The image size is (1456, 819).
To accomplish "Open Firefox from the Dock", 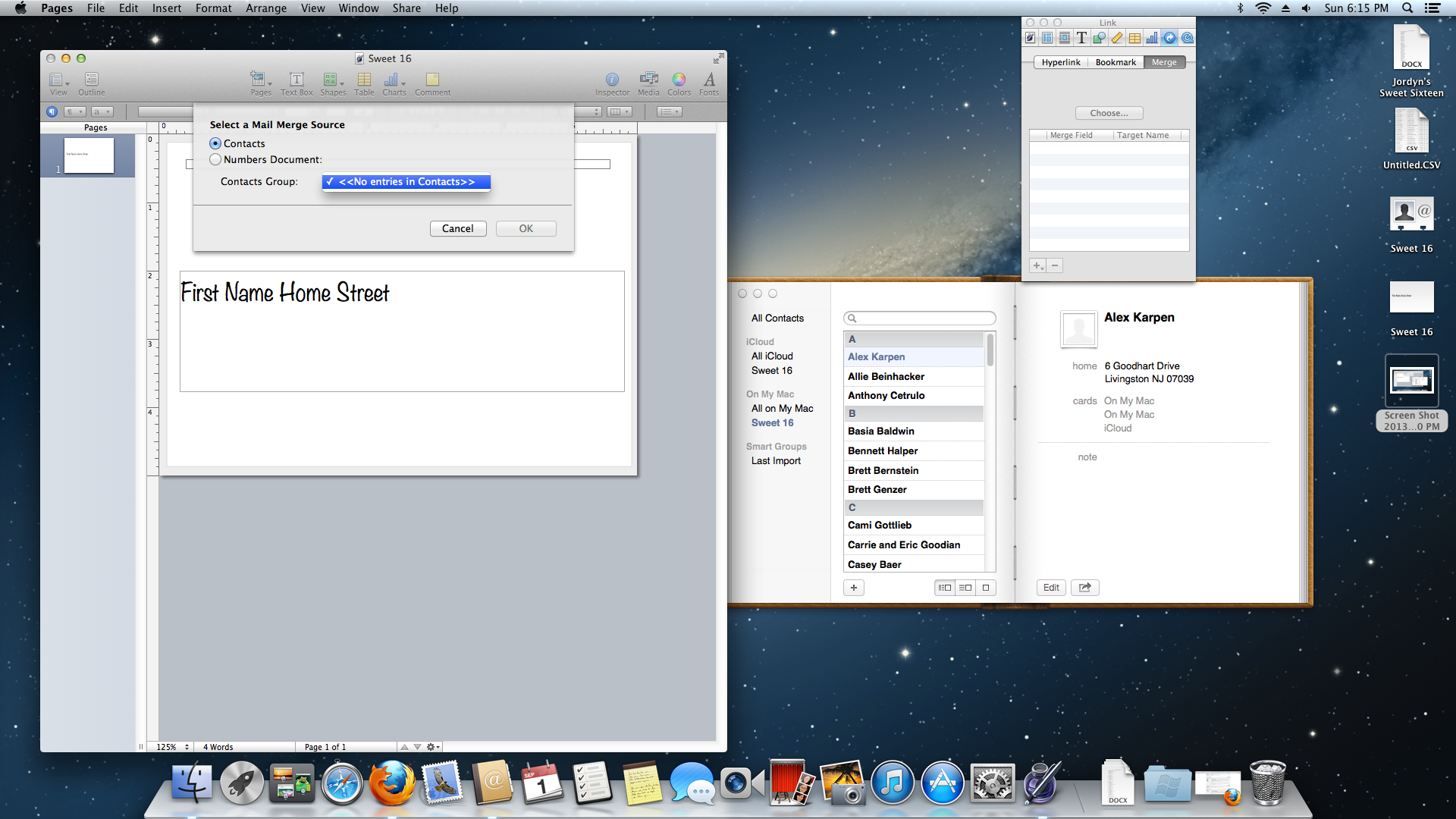I will (x=392, y=783).
